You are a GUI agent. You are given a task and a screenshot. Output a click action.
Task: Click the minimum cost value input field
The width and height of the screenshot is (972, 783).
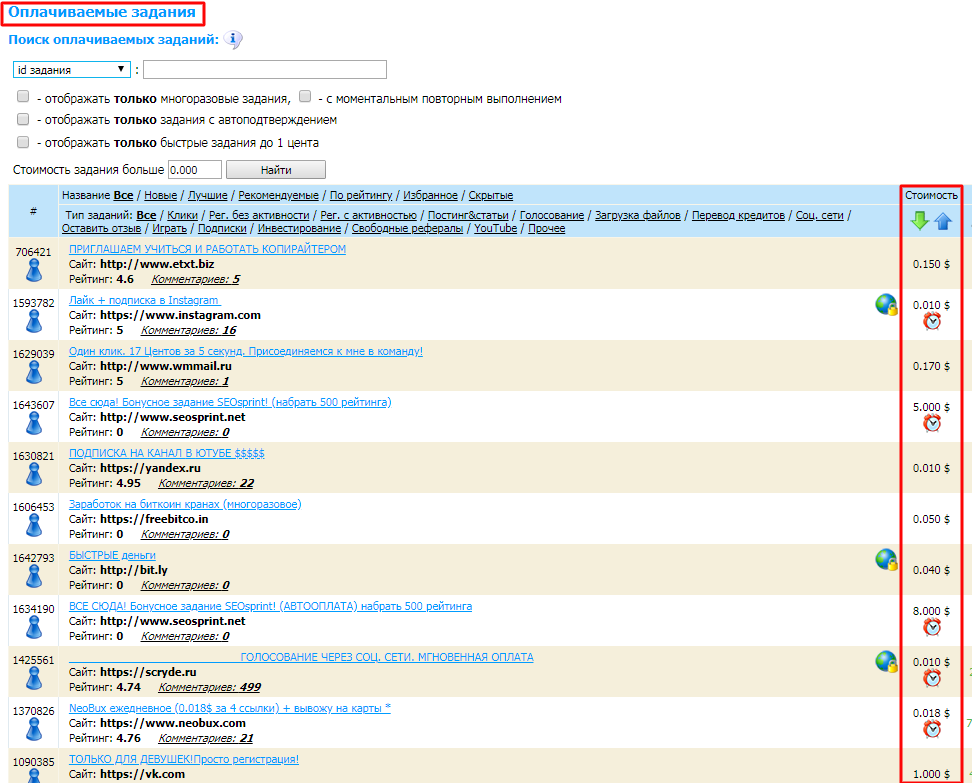pos(194,169)
